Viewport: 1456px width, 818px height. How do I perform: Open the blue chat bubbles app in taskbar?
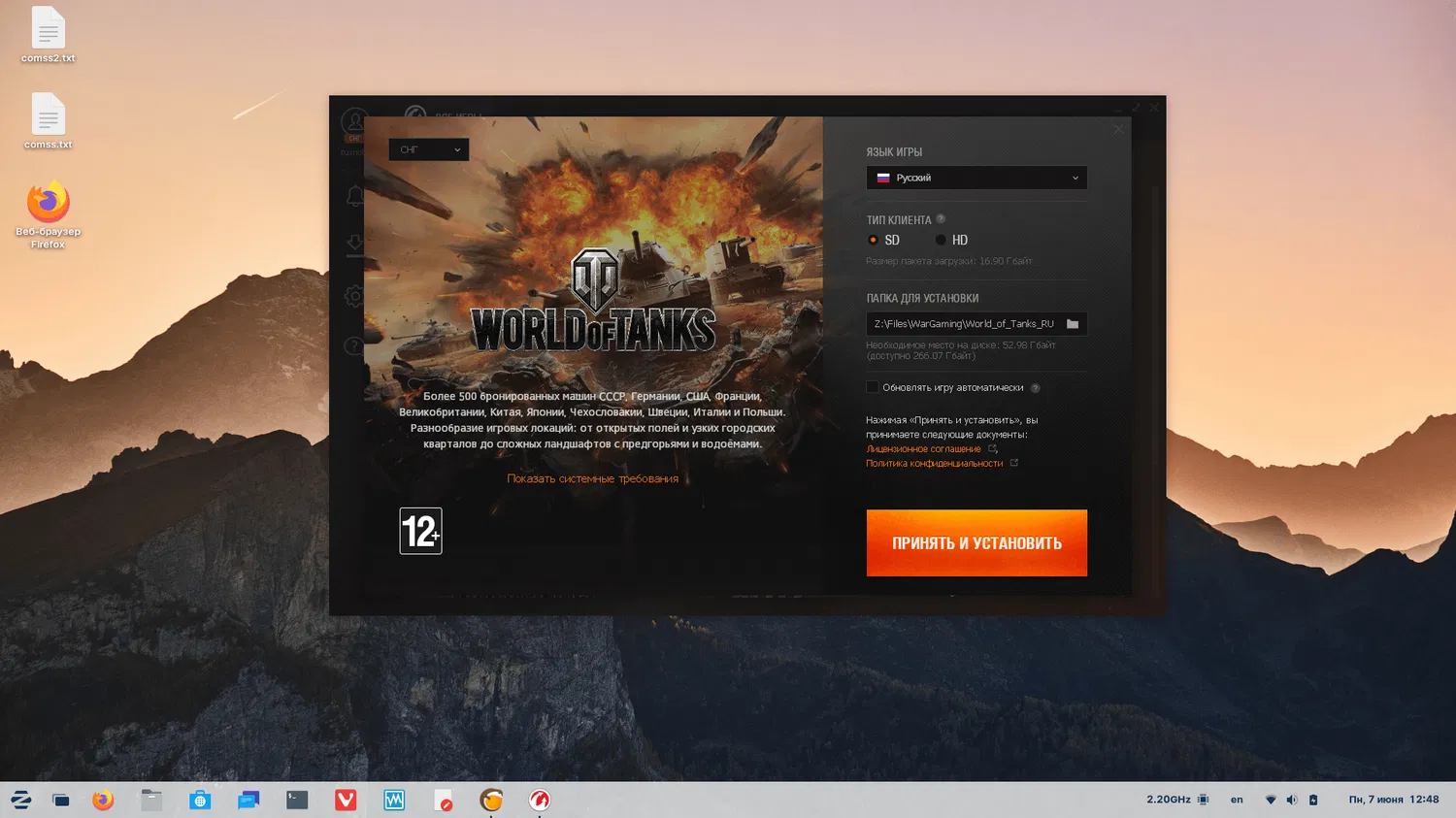tap(248, 800)
